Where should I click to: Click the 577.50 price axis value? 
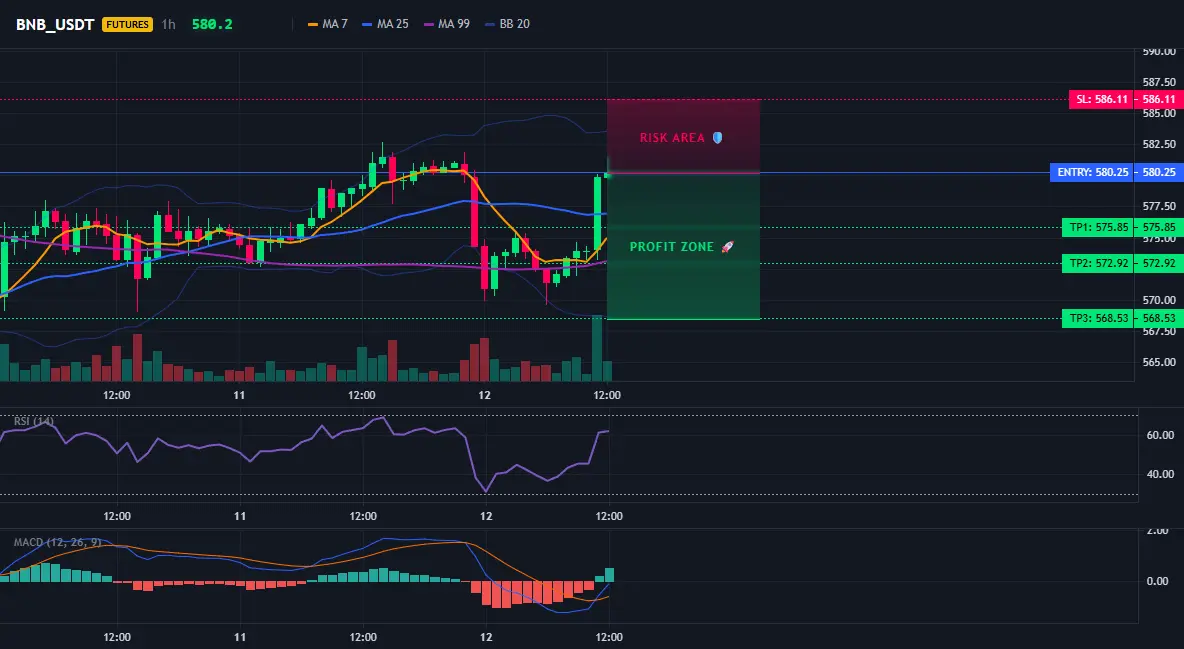(x=1159, y=206)
